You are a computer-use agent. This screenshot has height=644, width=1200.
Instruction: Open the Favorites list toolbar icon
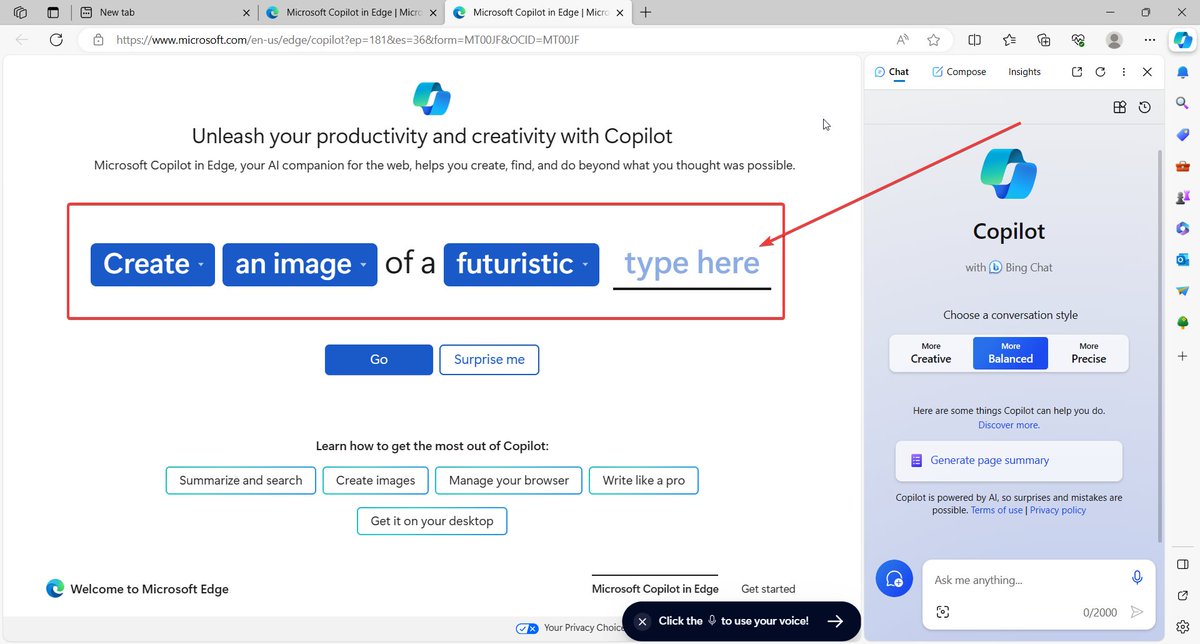pos(1009,40)
